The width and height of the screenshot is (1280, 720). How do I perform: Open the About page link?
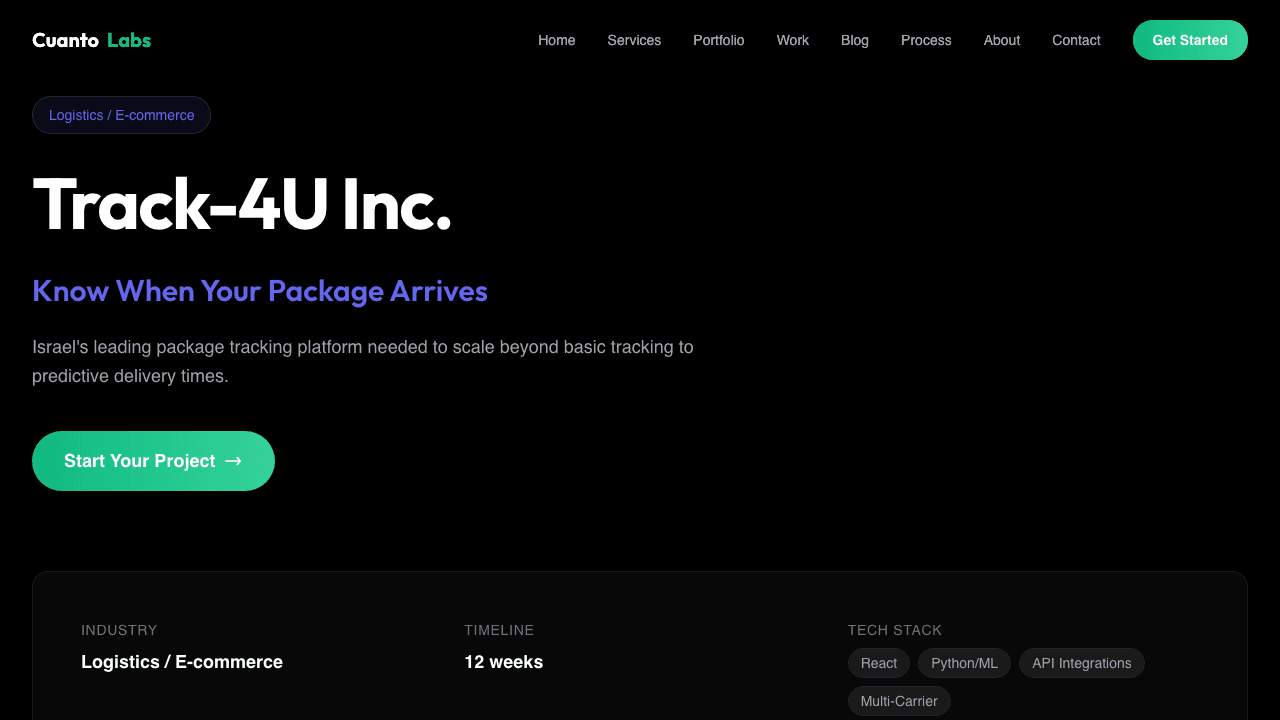1001,40
